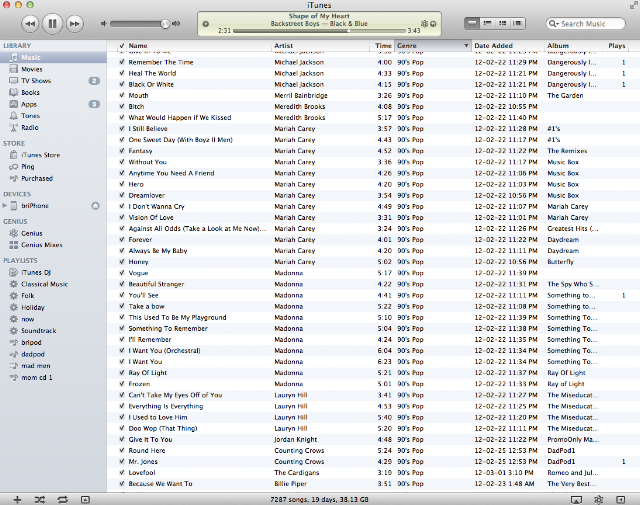640x505 pixels.
Task: Open Books library
Action: pyautogui.click(x=53, y=92)
